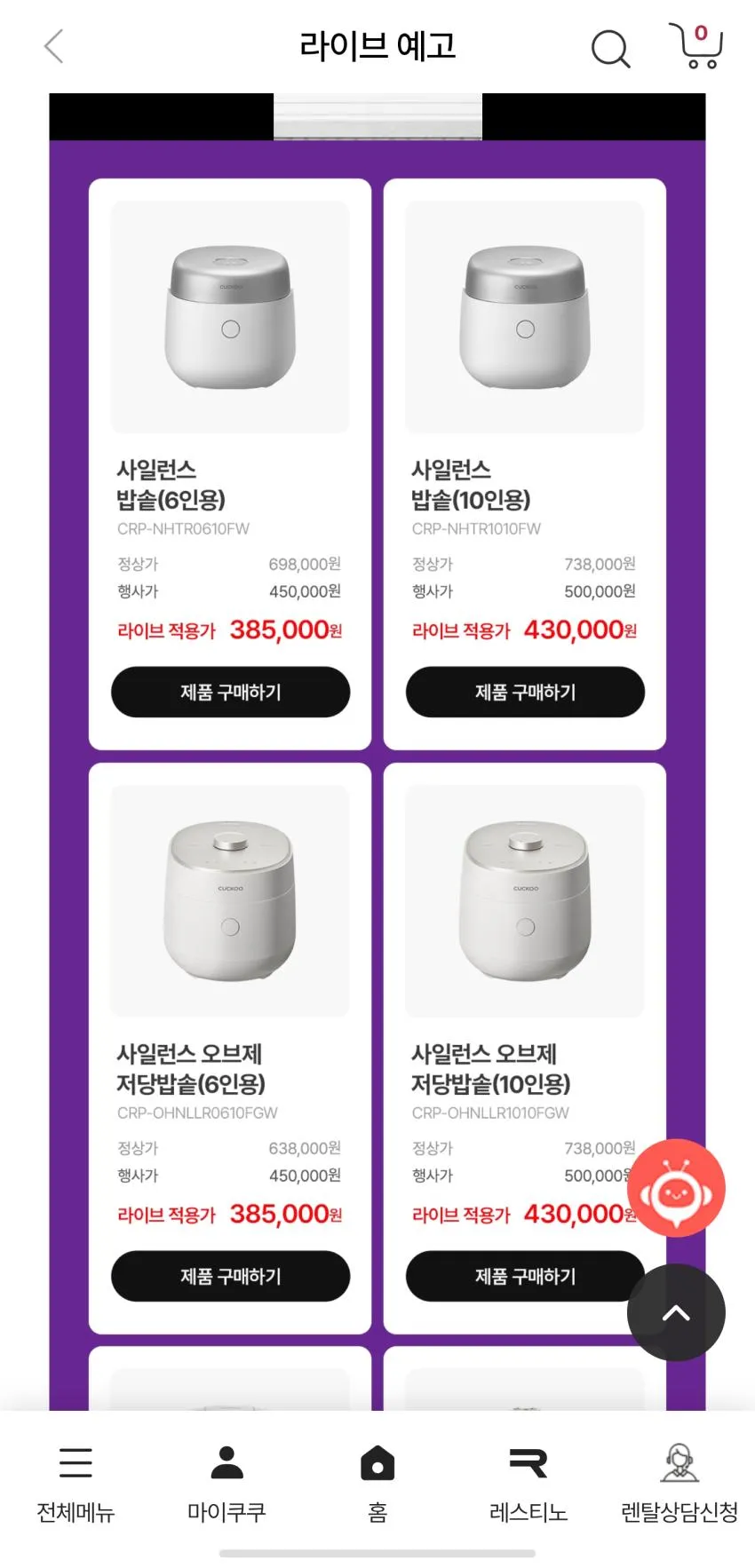Open 오브제 저당밥솥(10인용) product image
The image size is (755, 1568).
525,900
